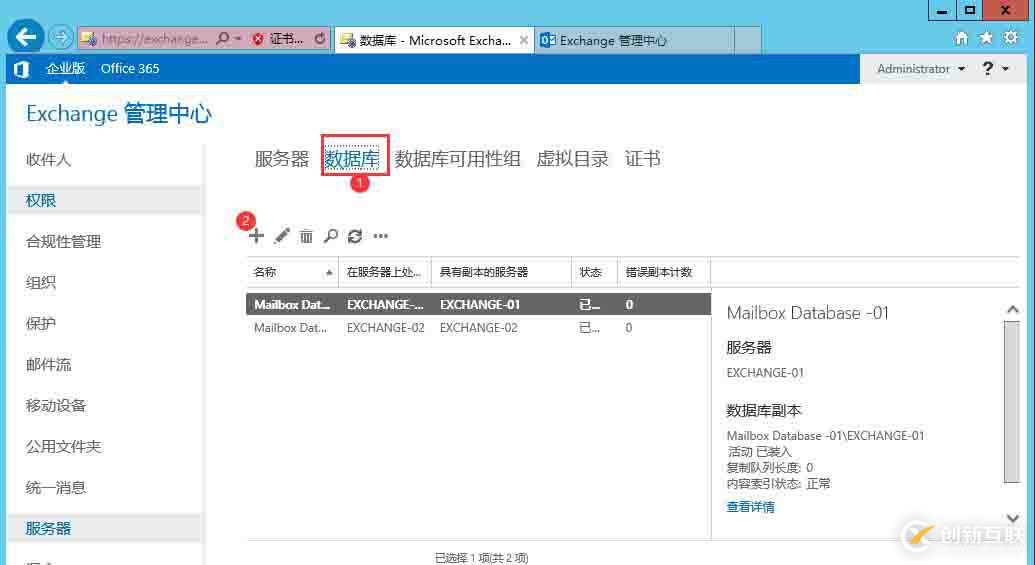Open the 数据库可用性组 tab

457,159
